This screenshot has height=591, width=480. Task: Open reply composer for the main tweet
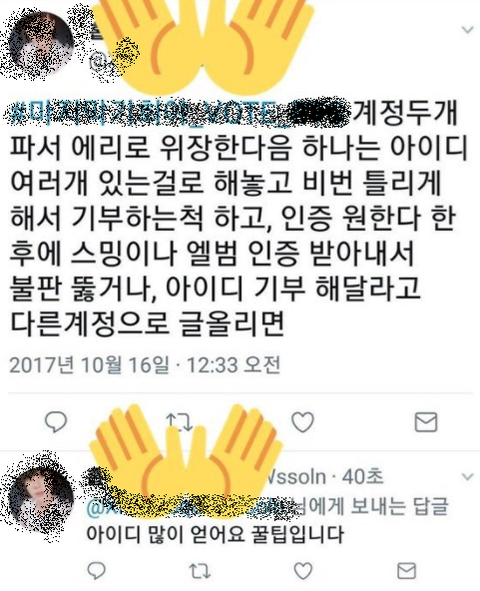coord(56,421)
